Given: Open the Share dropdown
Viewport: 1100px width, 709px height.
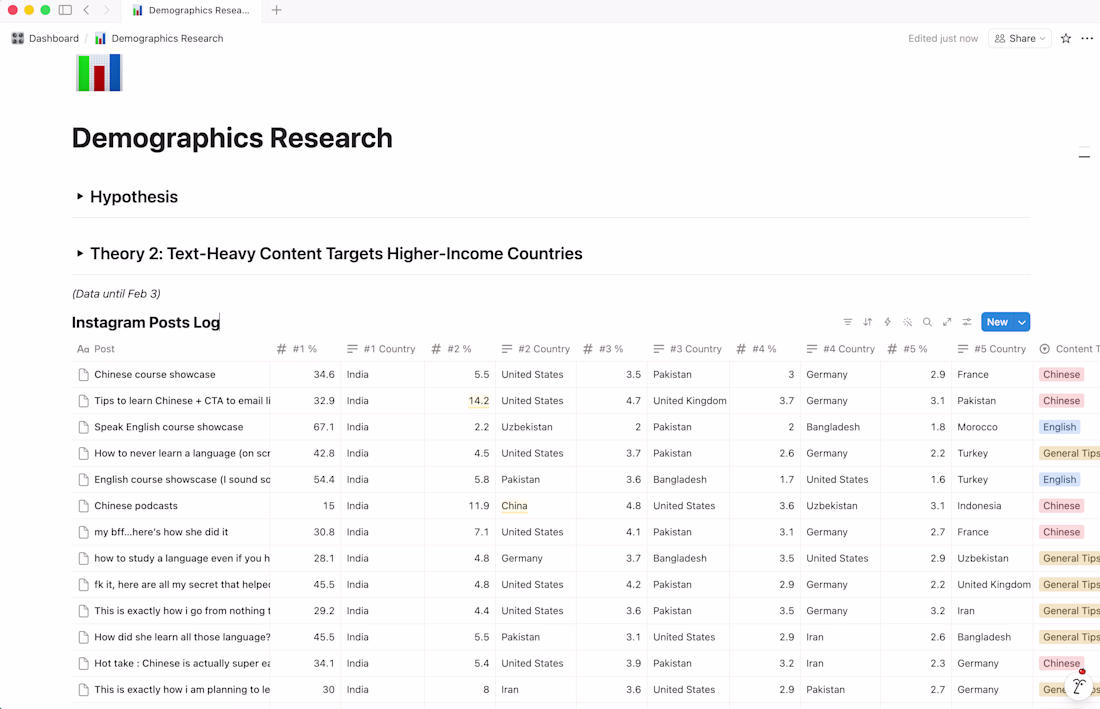Looking at the screenshot, I should point(1019,39).
